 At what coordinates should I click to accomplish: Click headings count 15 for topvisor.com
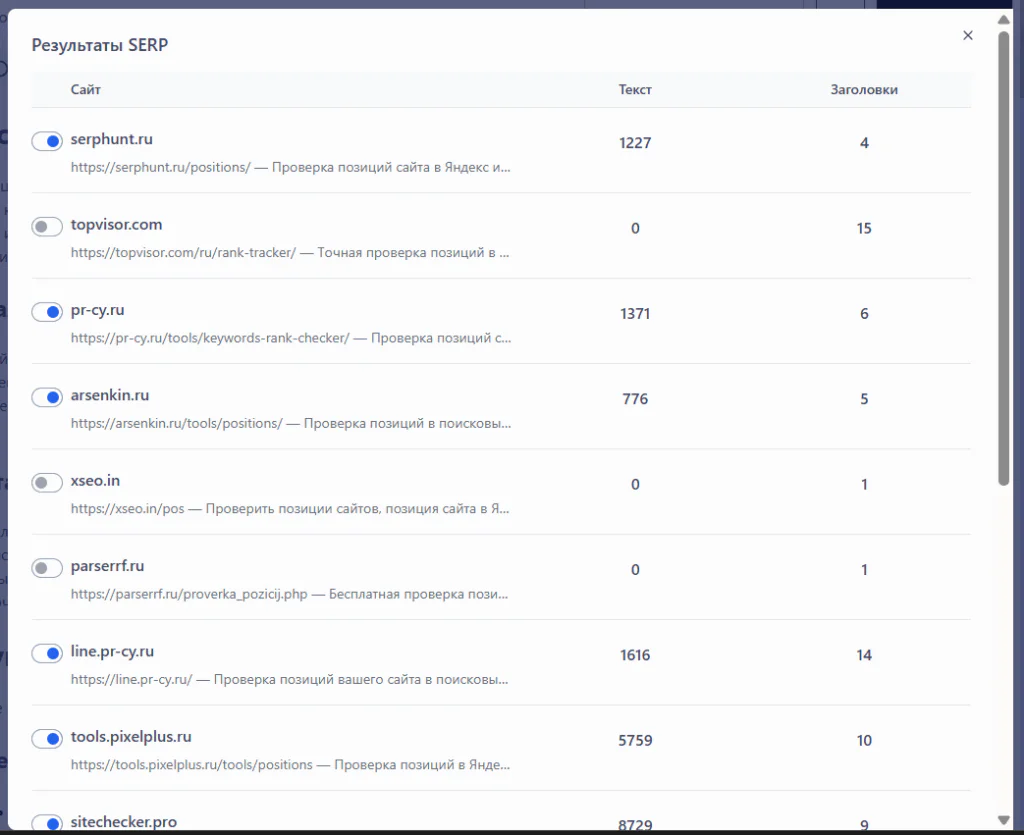coord(864,228)
